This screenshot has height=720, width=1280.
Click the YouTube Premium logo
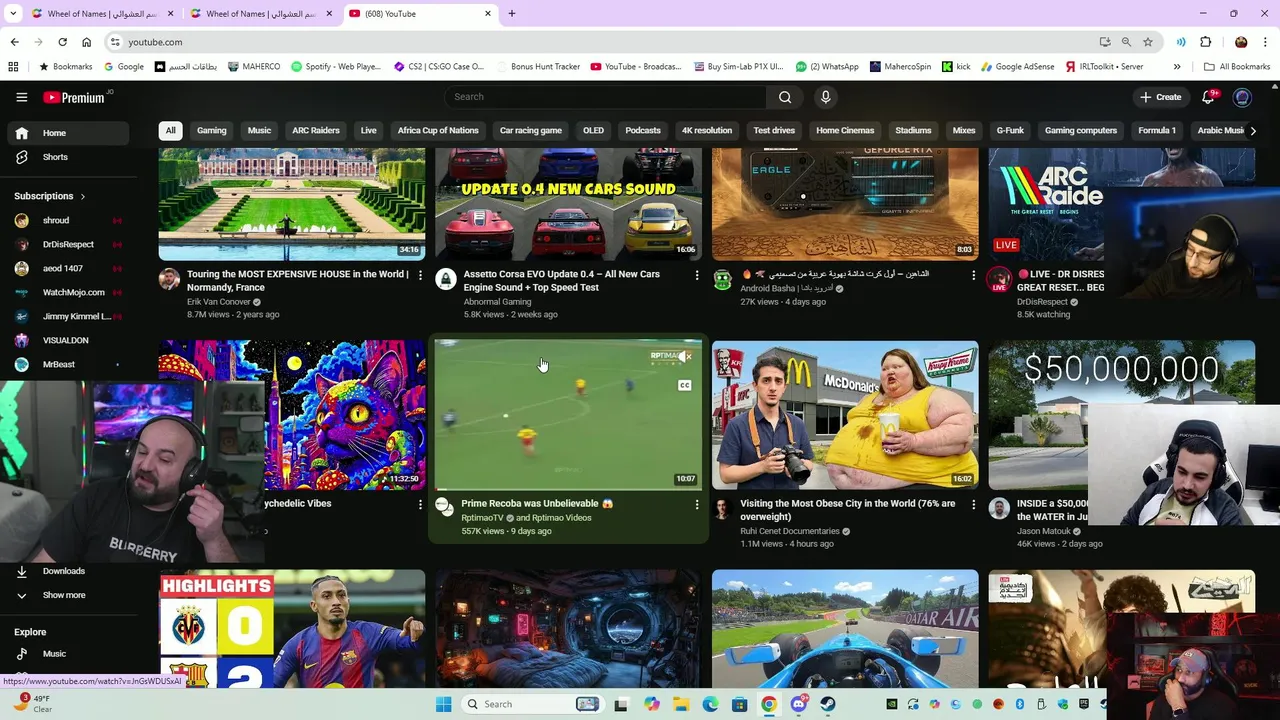[74, 97]
